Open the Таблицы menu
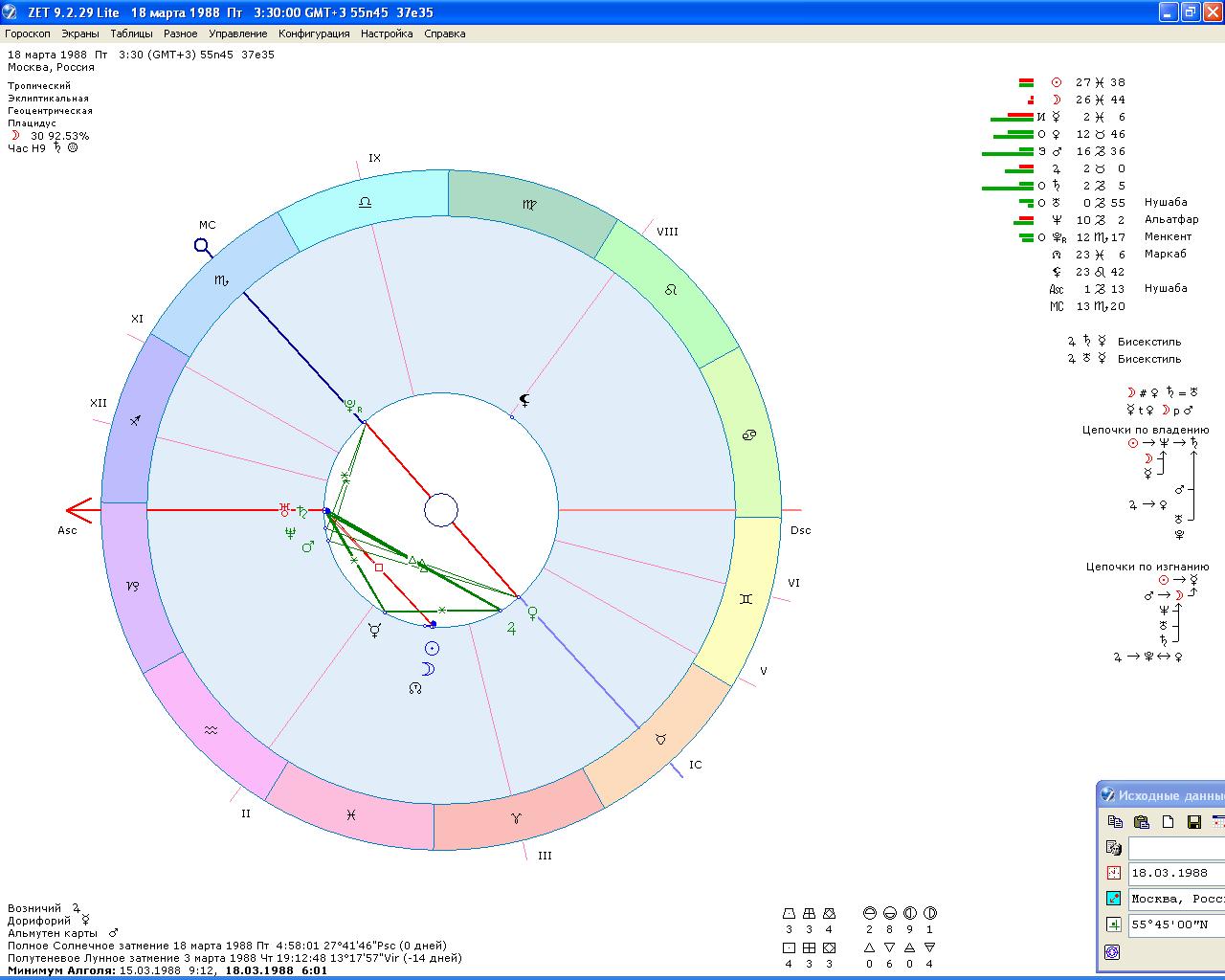Screen dimensions: 1225x980 131,33
